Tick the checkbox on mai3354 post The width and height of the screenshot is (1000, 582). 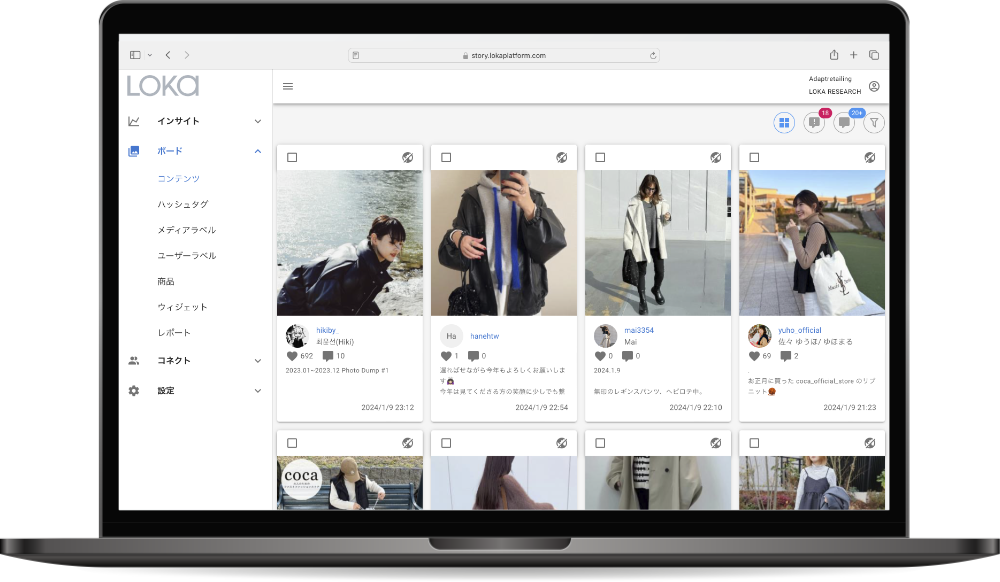click(600, 158)
